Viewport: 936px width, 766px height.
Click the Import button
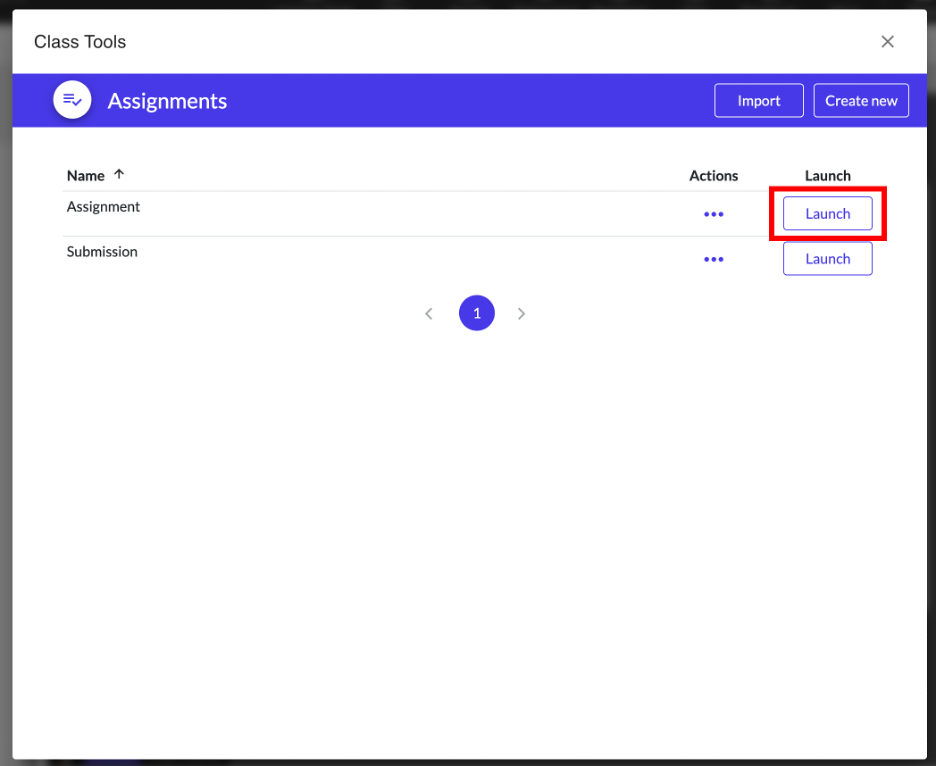coord(758,101)
